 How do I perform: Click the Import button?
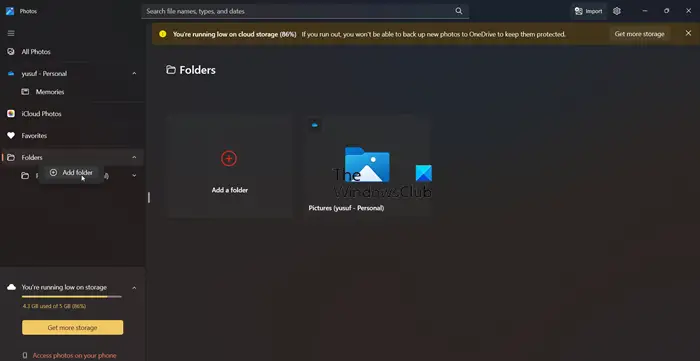click(588, 11)
